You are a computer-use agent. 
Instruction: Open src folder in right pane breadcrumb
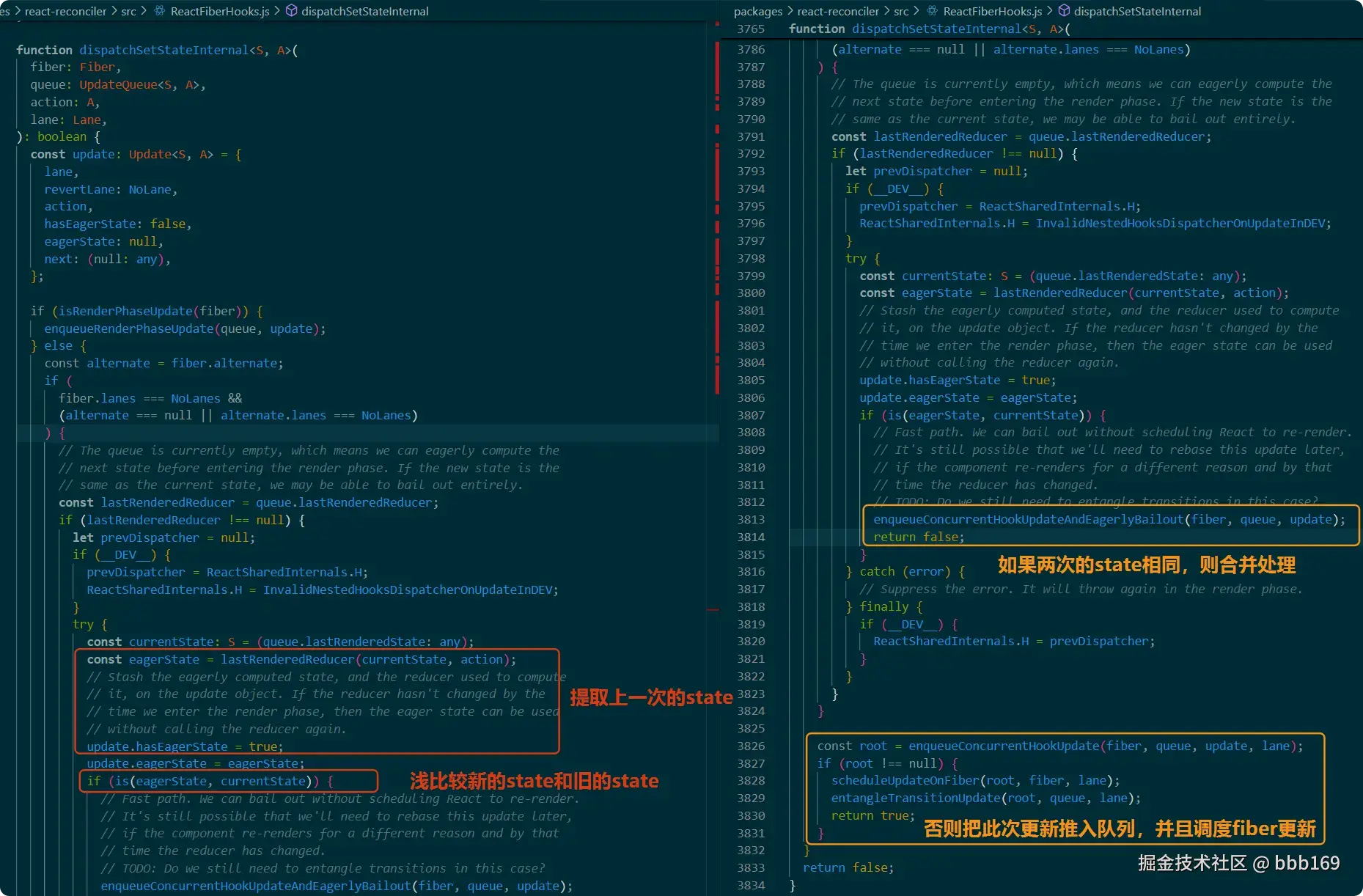tap(901, 11)
